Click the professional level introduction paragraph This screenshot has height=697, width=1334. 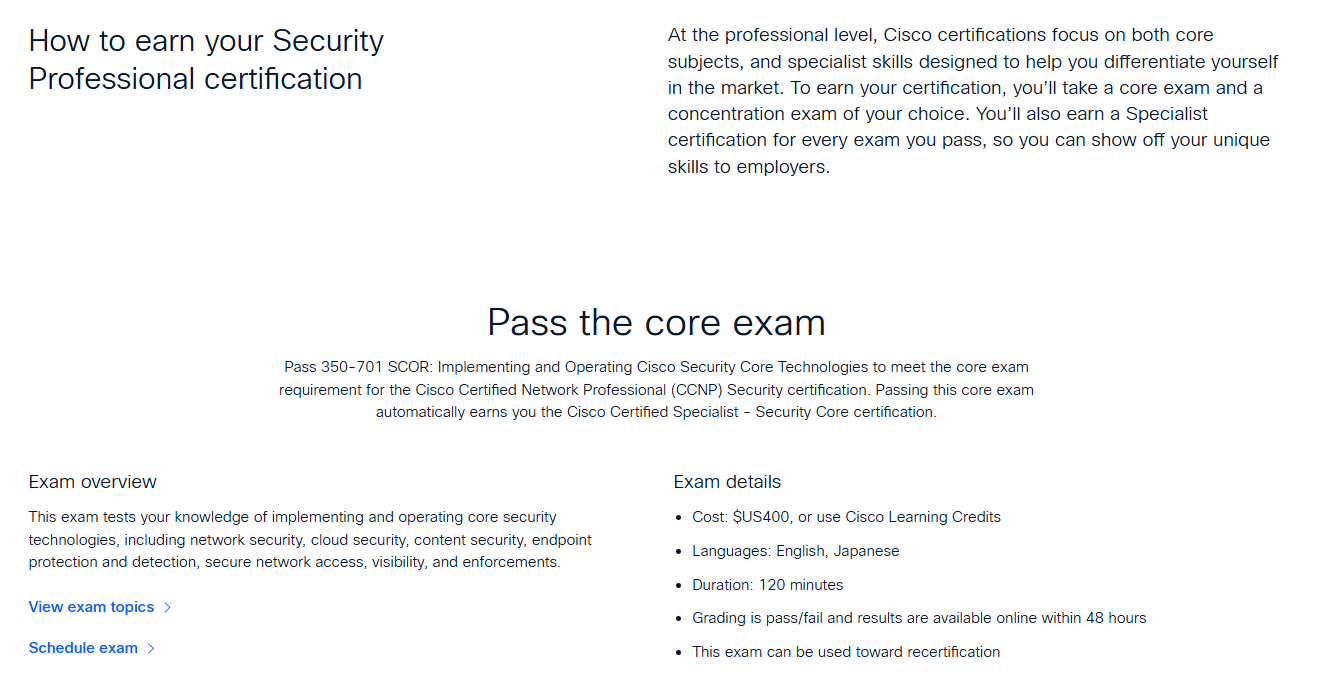pos(973,100)
